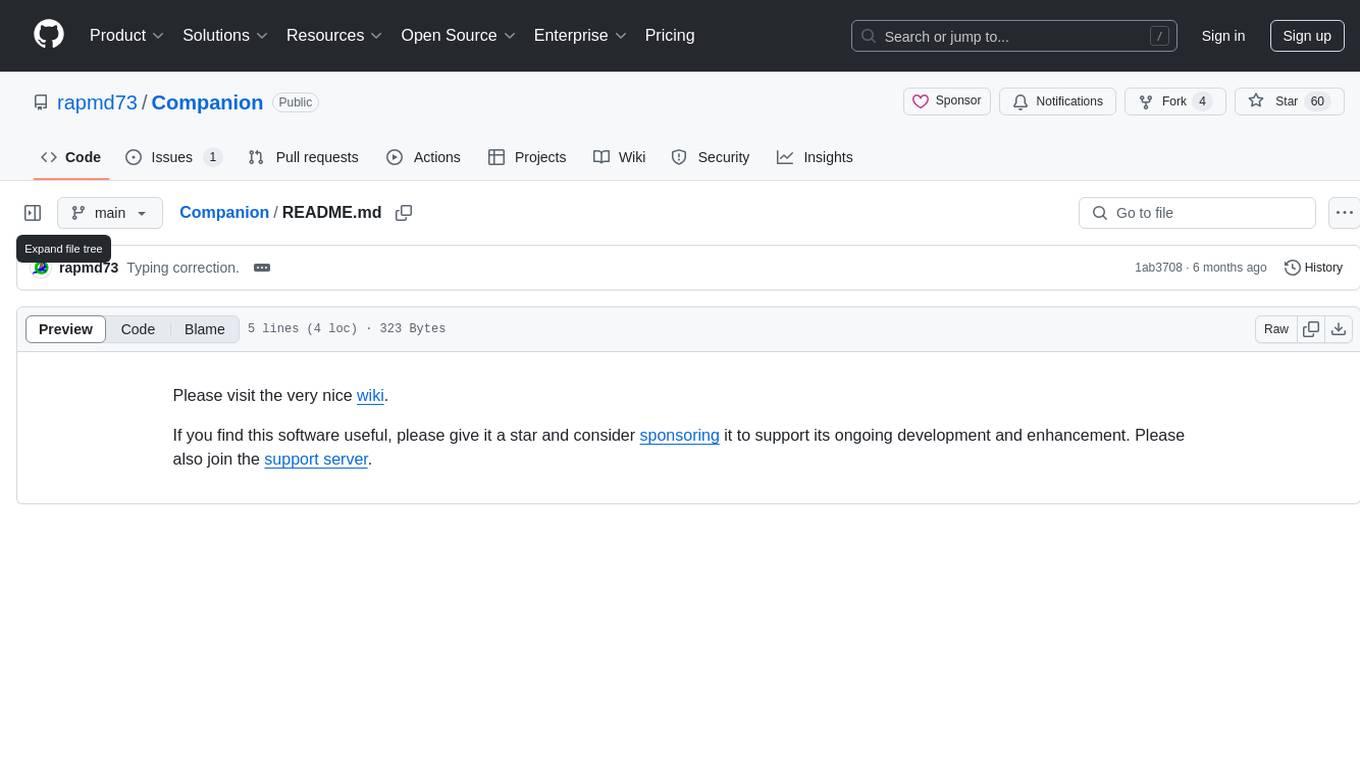Open the Actions tab
Screen dimensions: 1360x764
click(x=423, y=157)
